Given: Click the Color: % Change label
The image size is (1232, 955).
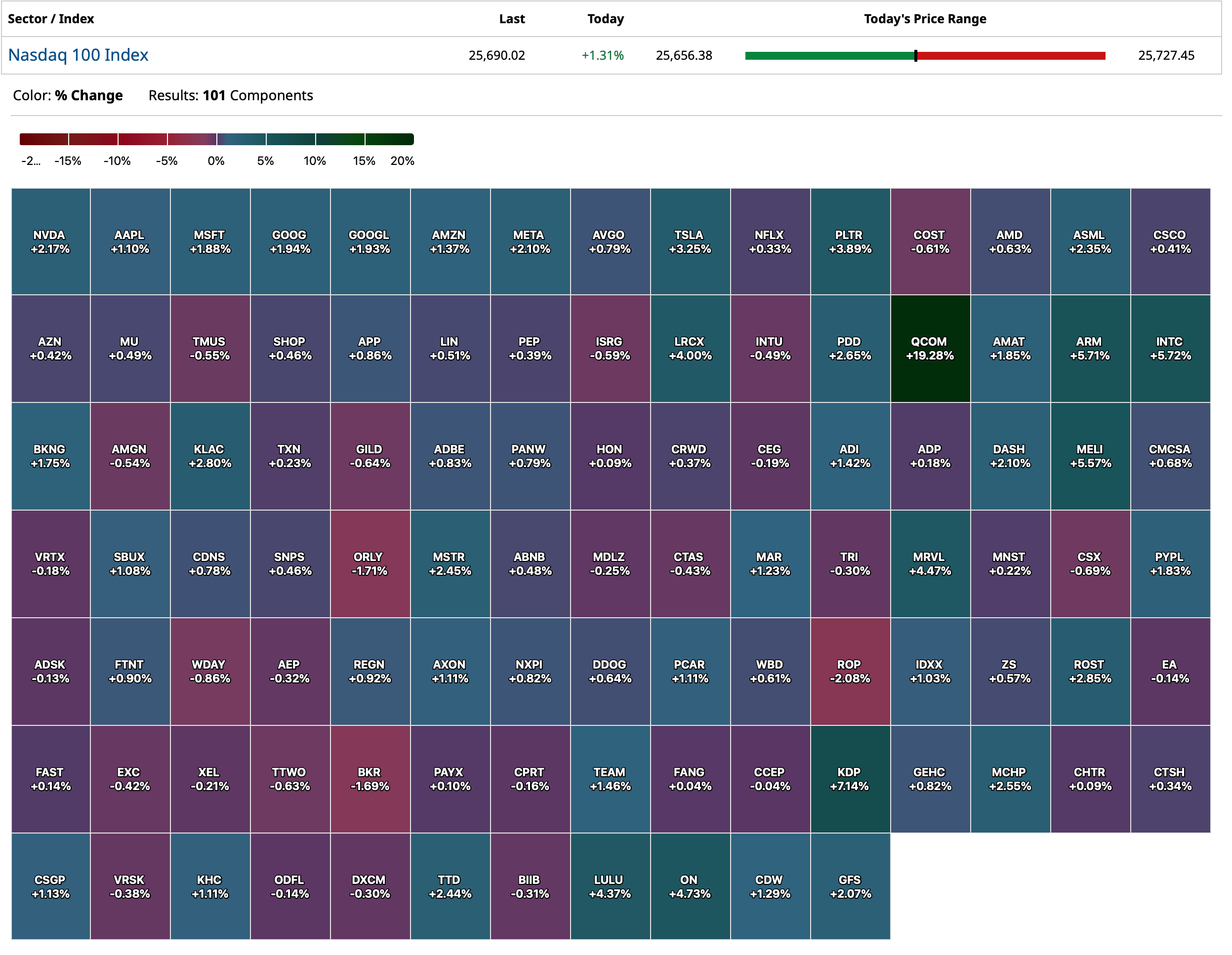Looking at the screenshot, I should (68, 95).
